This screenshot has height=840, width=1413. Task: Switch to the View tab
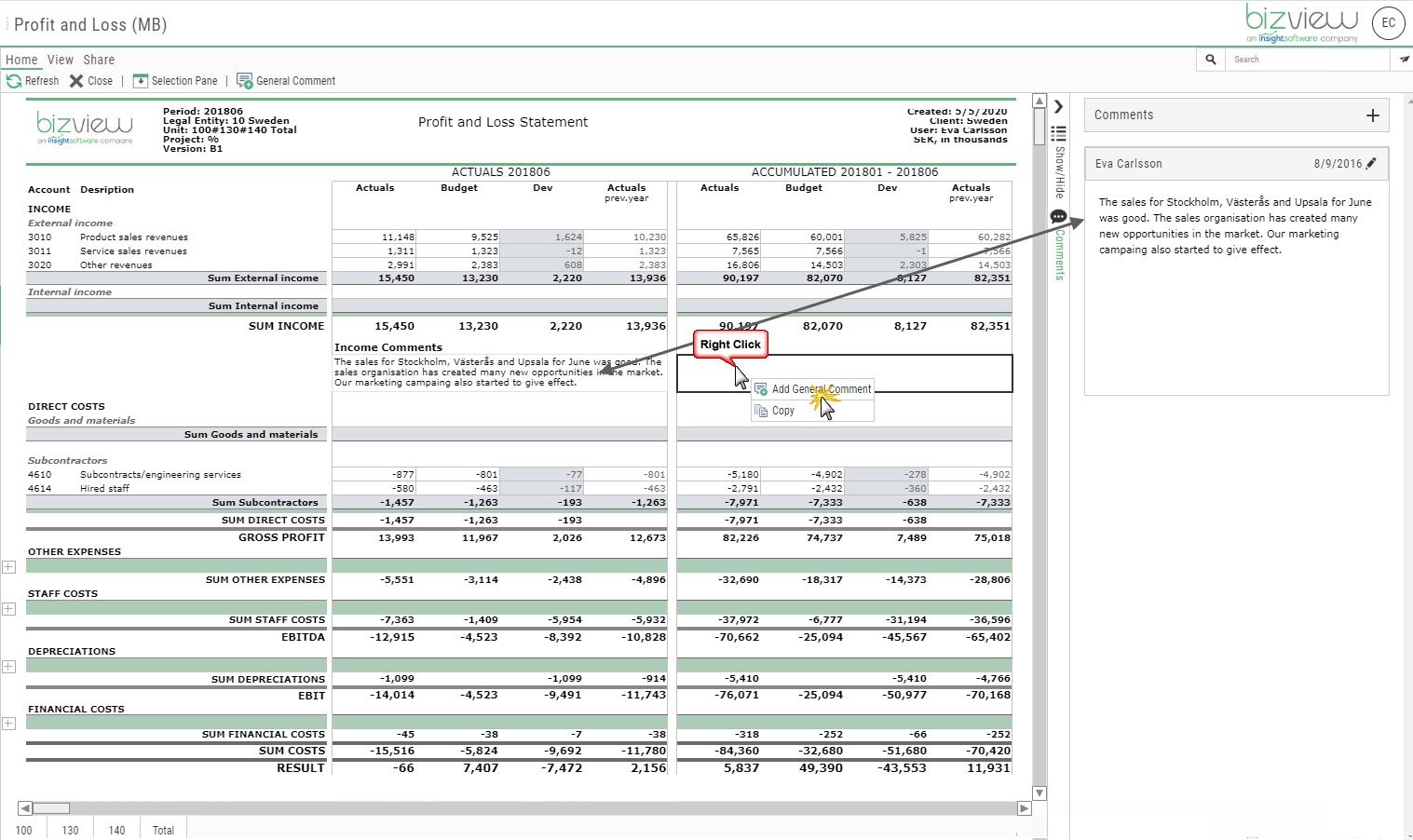61,60
